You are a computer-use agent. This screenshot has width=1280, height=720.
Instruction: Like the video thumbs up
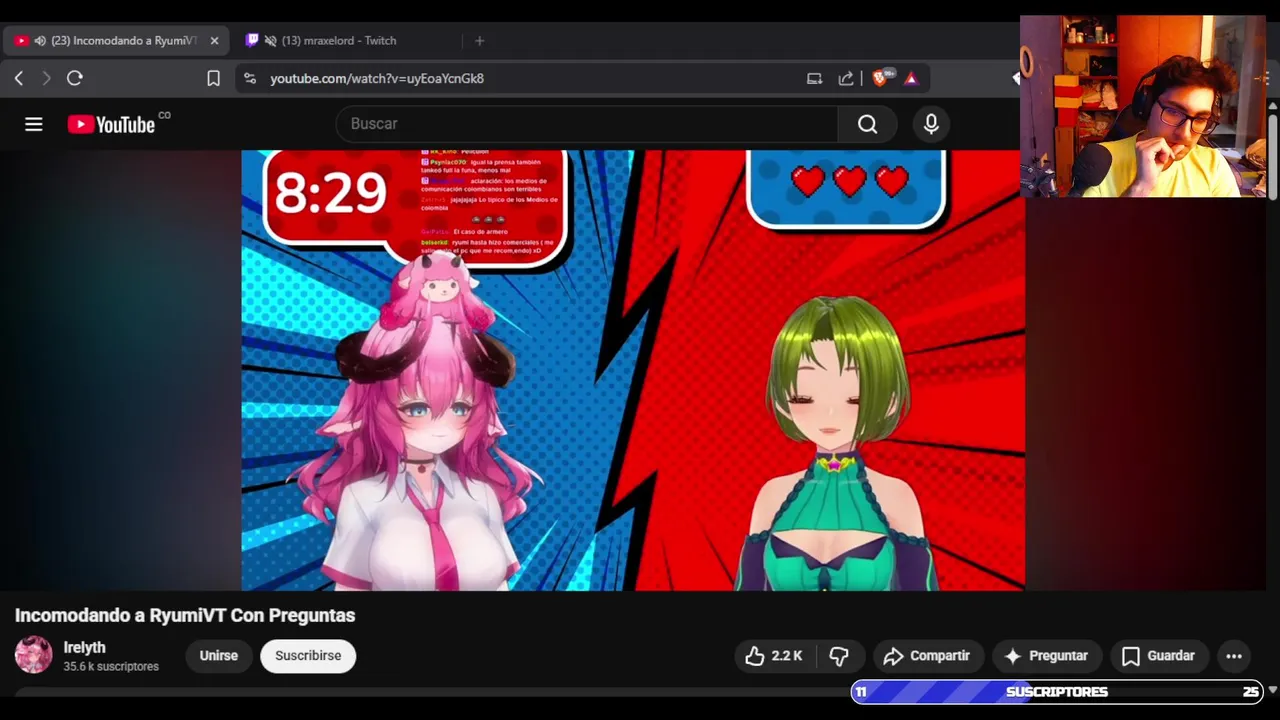tap(774, 656)
